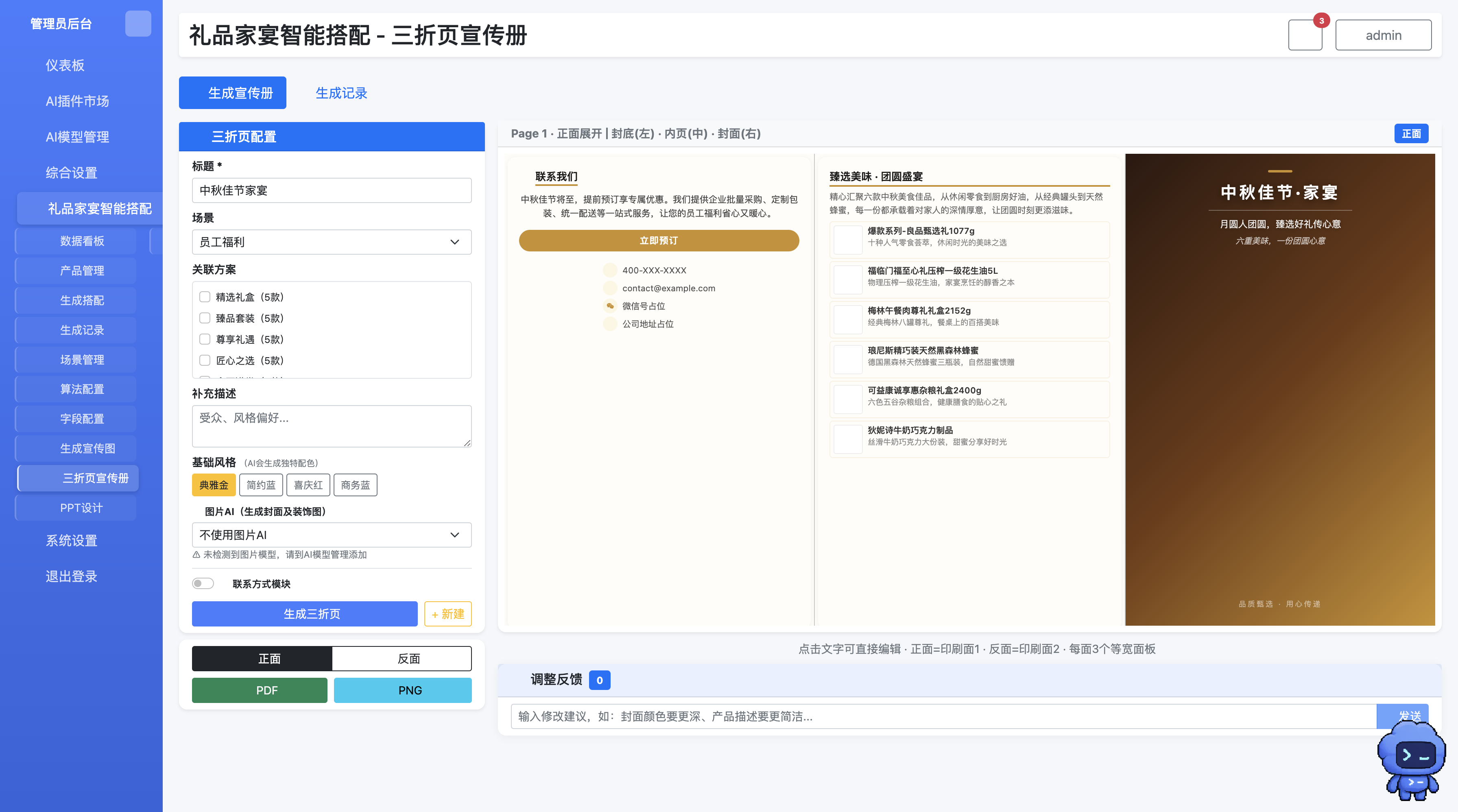Open AI插件市场 in the sidebar
The image size is (1458, 812).
(x=78, y=101)
